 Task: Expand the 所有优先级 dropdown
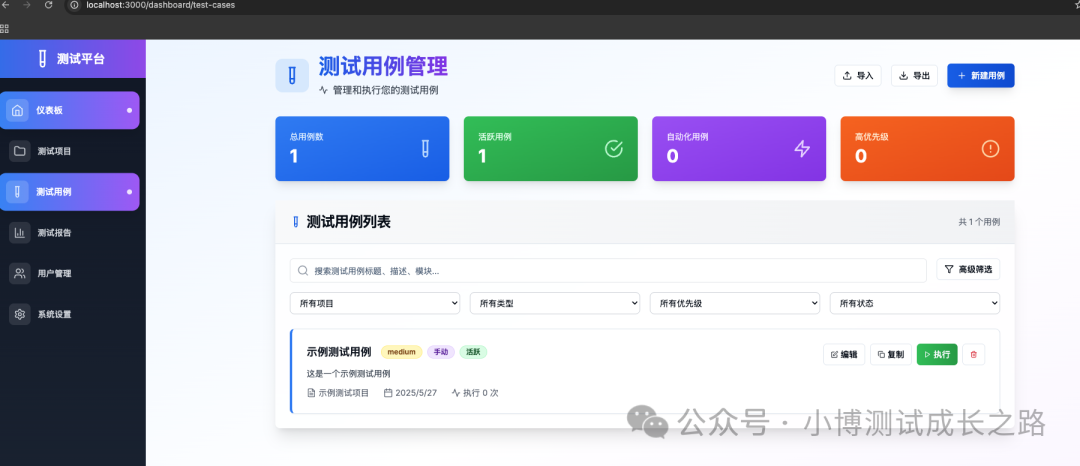pos(735,303)
